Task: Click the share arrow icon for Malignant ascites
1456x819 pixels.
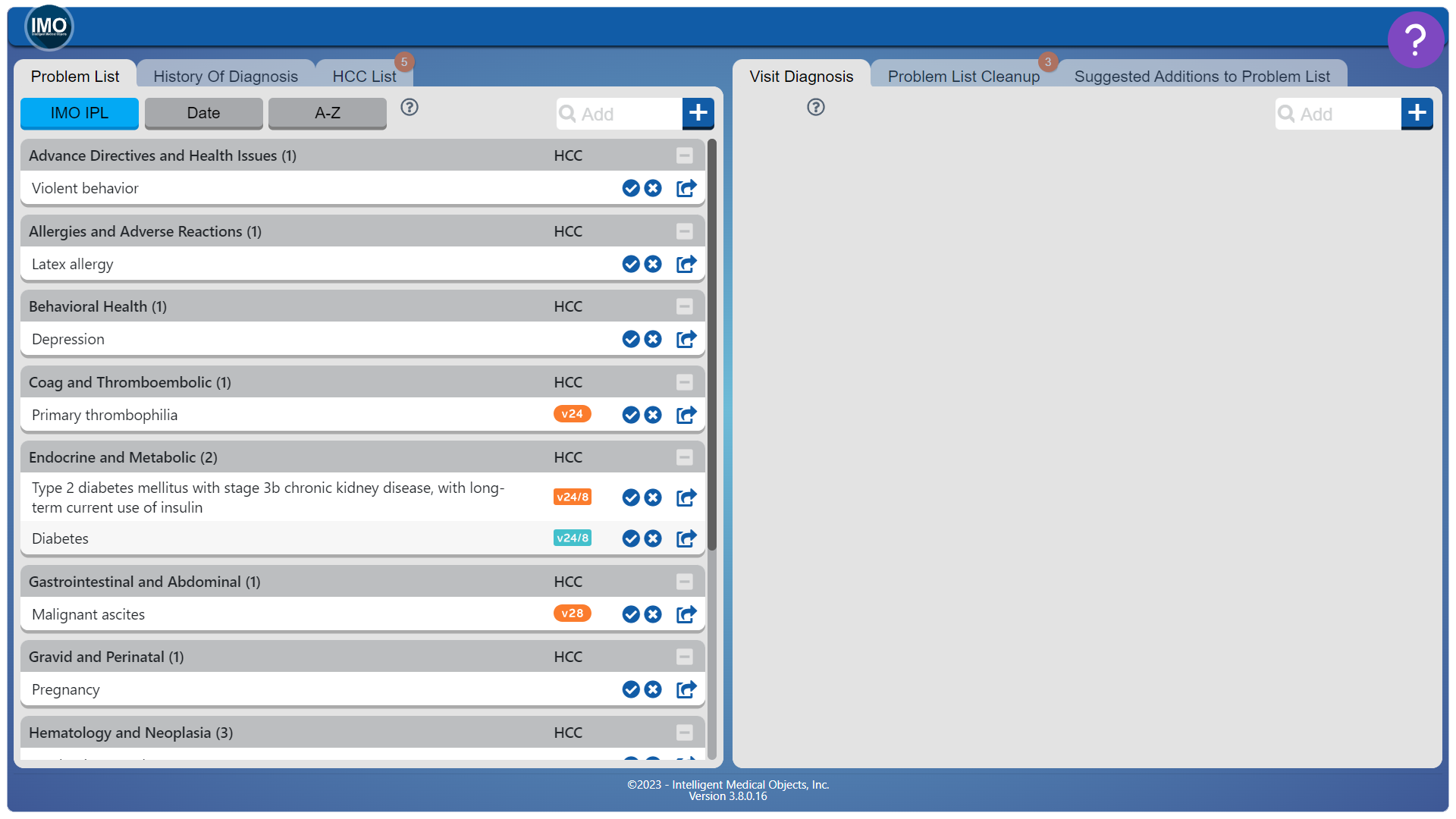Action: pos(686,614)
